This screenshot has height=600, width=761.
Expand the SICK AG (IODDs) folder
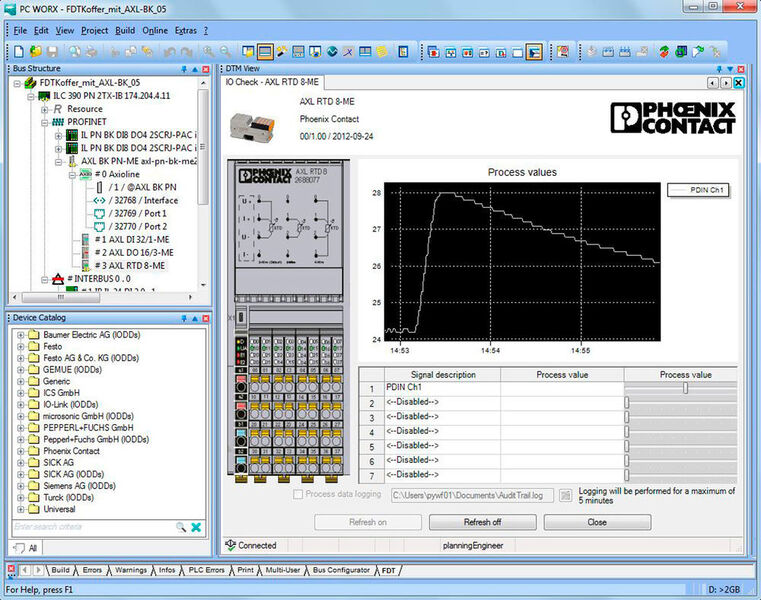coord(20,474)
